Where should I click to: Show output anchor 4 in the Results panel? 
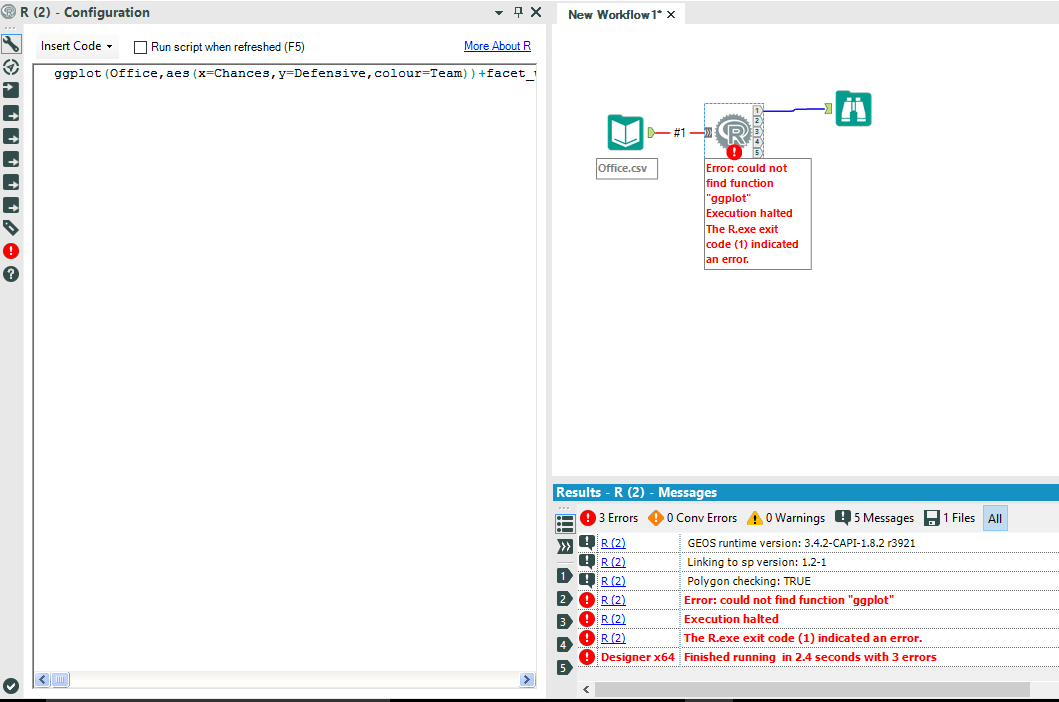565,645
